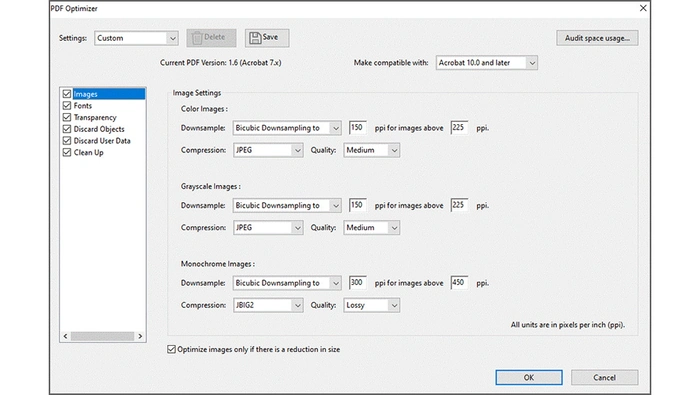Select the Transparency panel item
Viewport: 700px width, 395px height.
click(x=95, y=117)
